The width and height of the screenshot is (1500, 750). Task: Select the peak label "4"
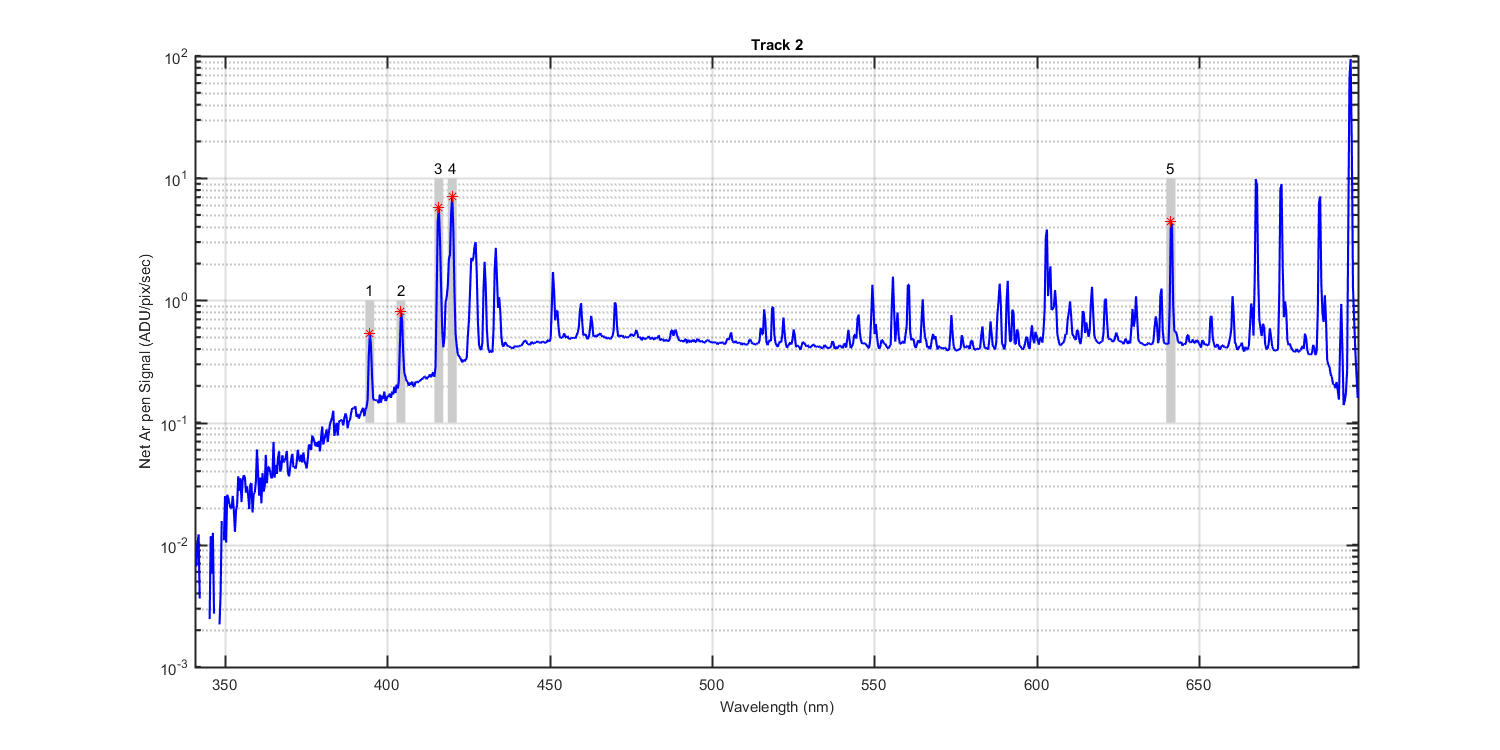(x=452, y=168)
